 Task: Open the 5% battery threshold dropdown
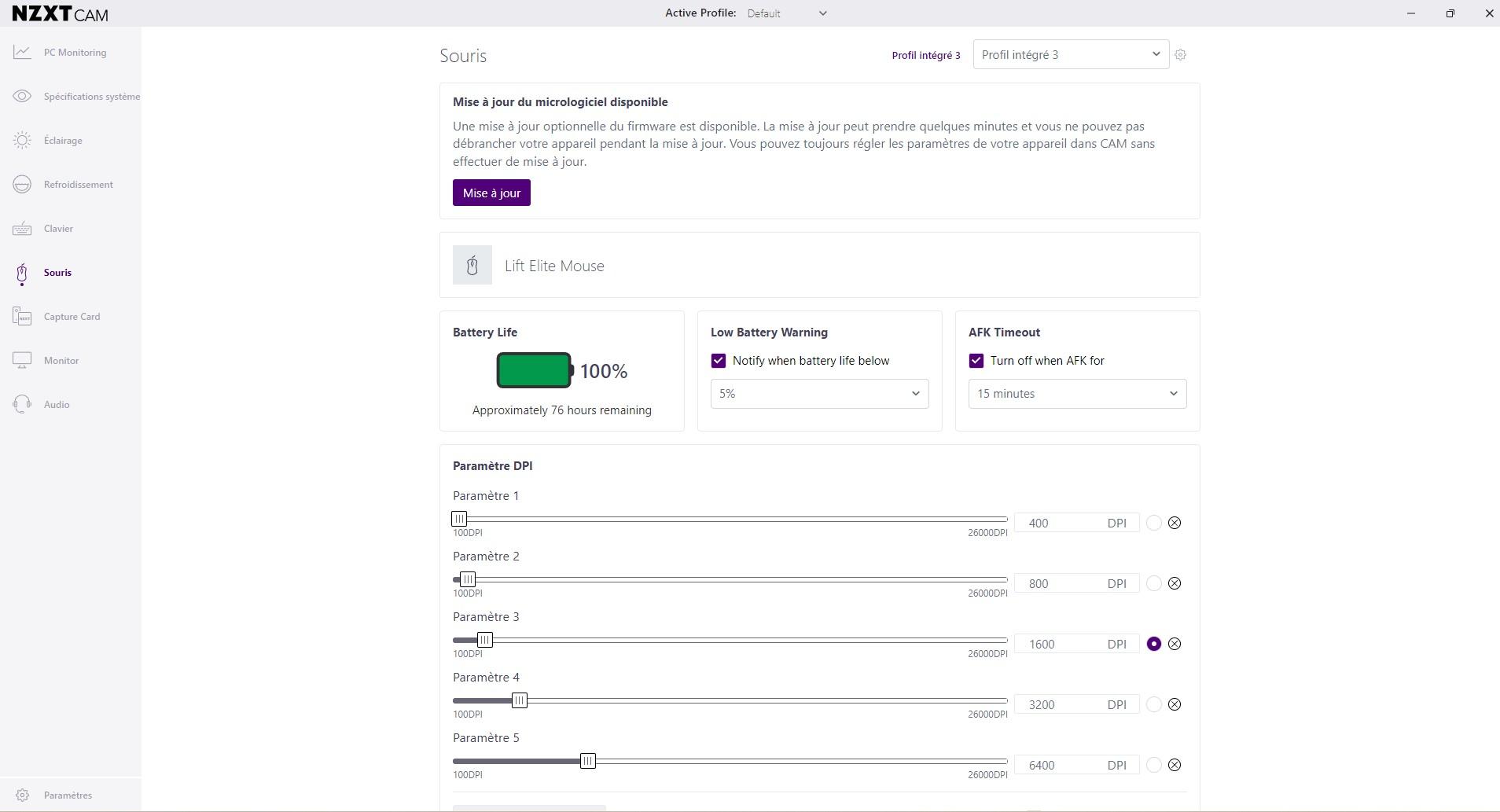[819, 394]
